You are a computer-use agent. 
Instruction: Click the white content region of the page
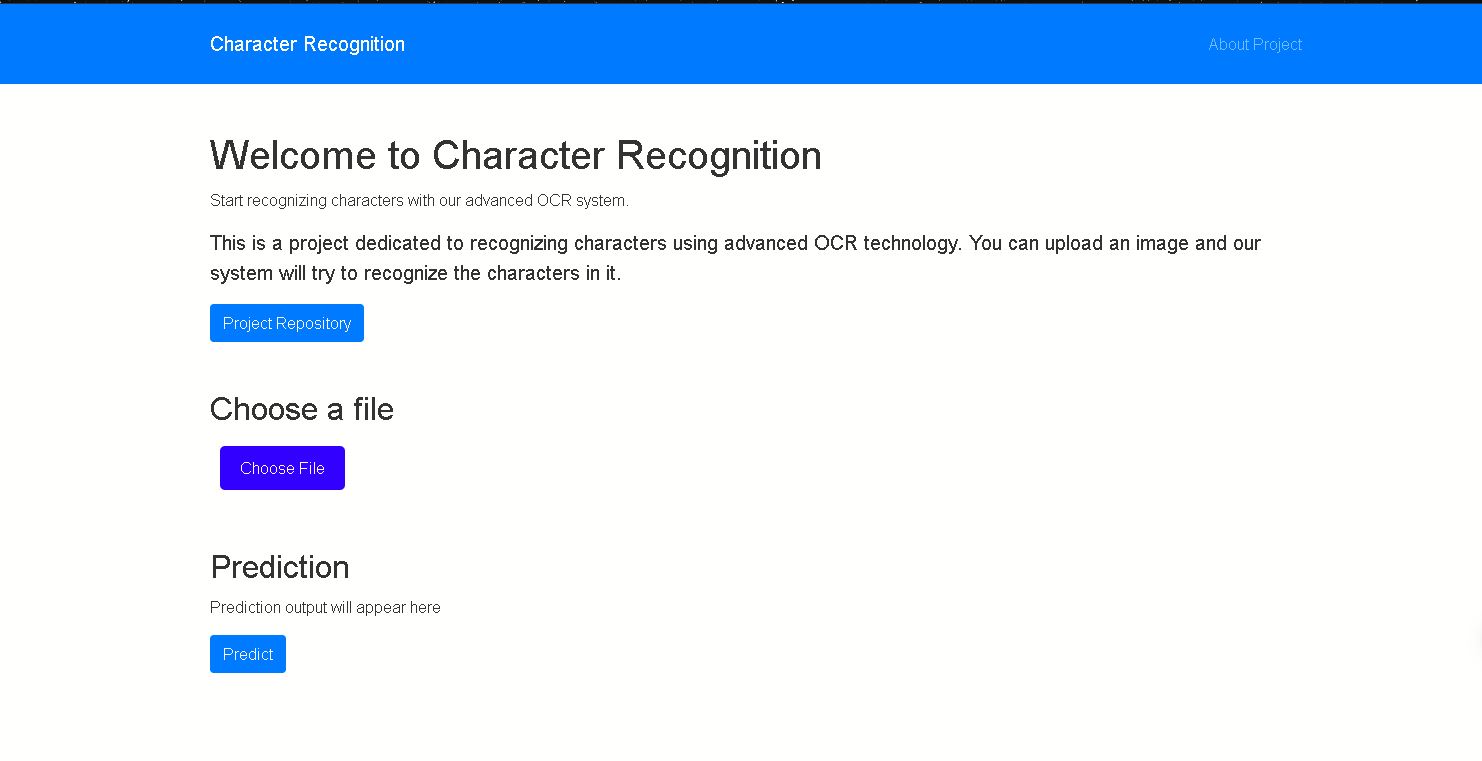(x=1000, y=500)
